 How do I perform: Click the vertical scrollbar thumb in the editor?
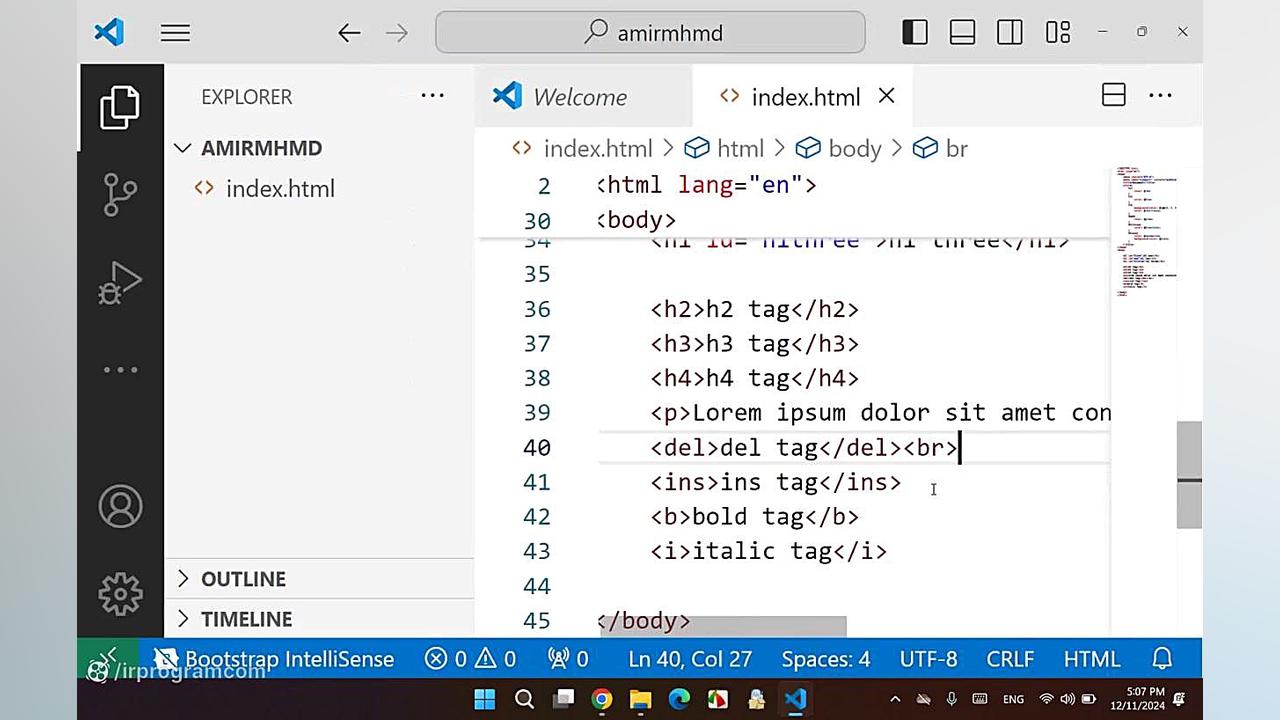1189,475
